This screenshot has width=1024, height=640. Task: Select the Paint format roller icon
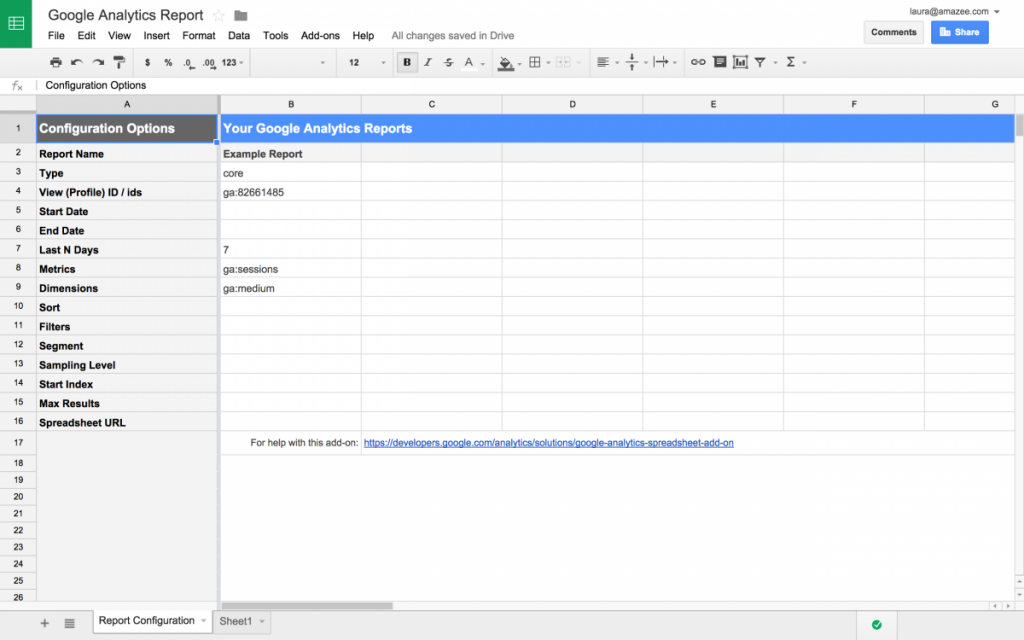[x=119, y=62]
